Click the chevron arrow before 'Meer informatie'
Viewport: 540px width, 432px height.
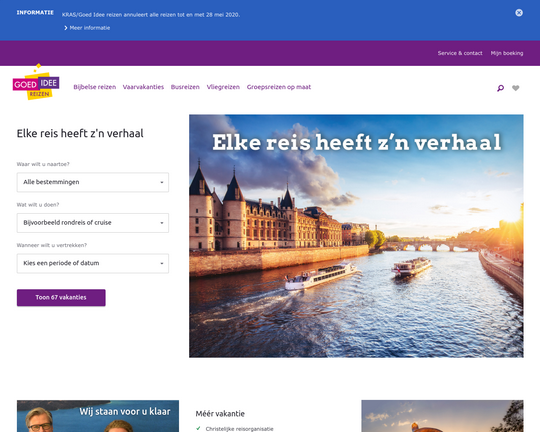click(66, 28)
